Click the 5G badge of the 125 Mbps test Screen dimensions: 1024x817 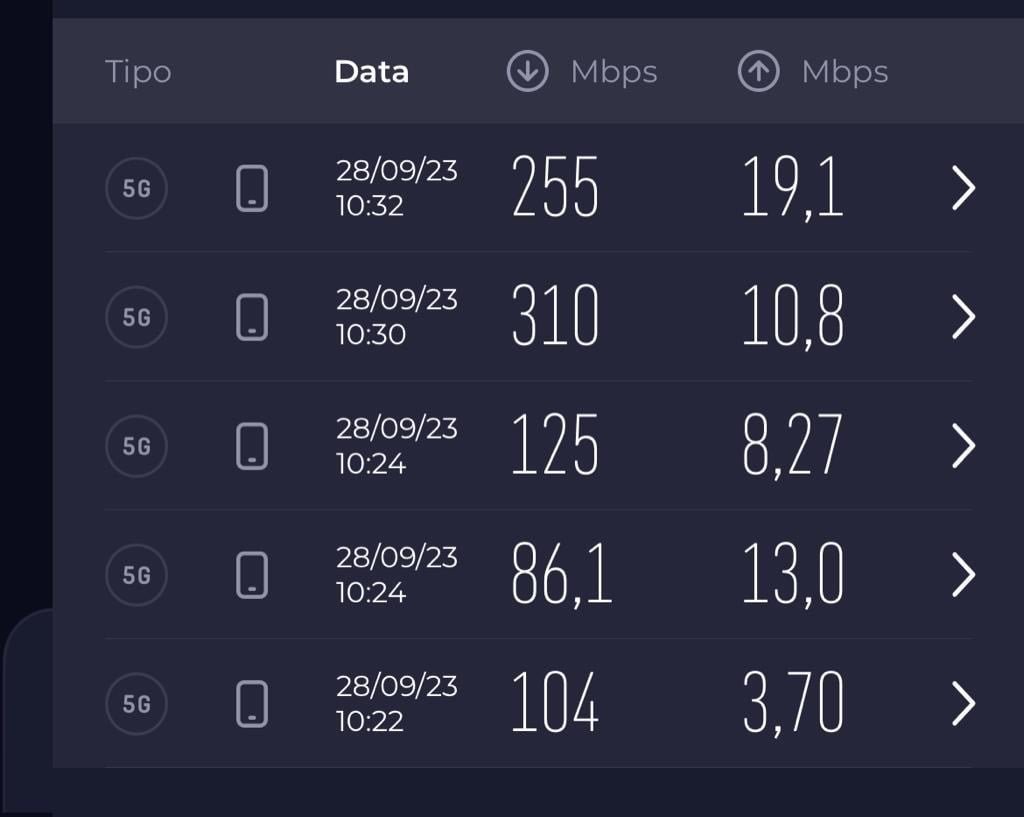click(x=136, y=446)
